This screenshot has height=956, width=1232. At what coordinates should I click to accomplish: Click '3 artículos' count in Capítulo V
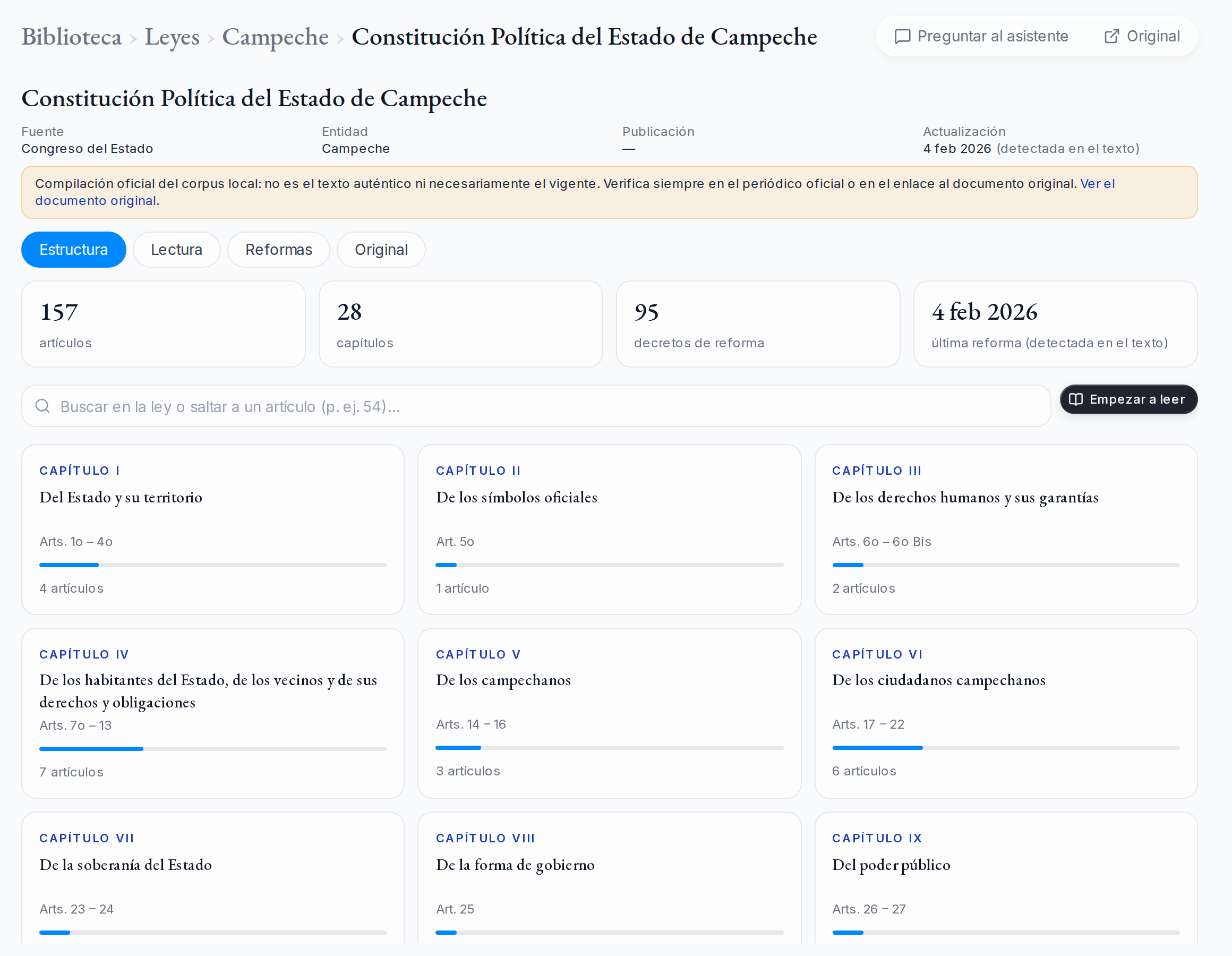pos(468,772)
